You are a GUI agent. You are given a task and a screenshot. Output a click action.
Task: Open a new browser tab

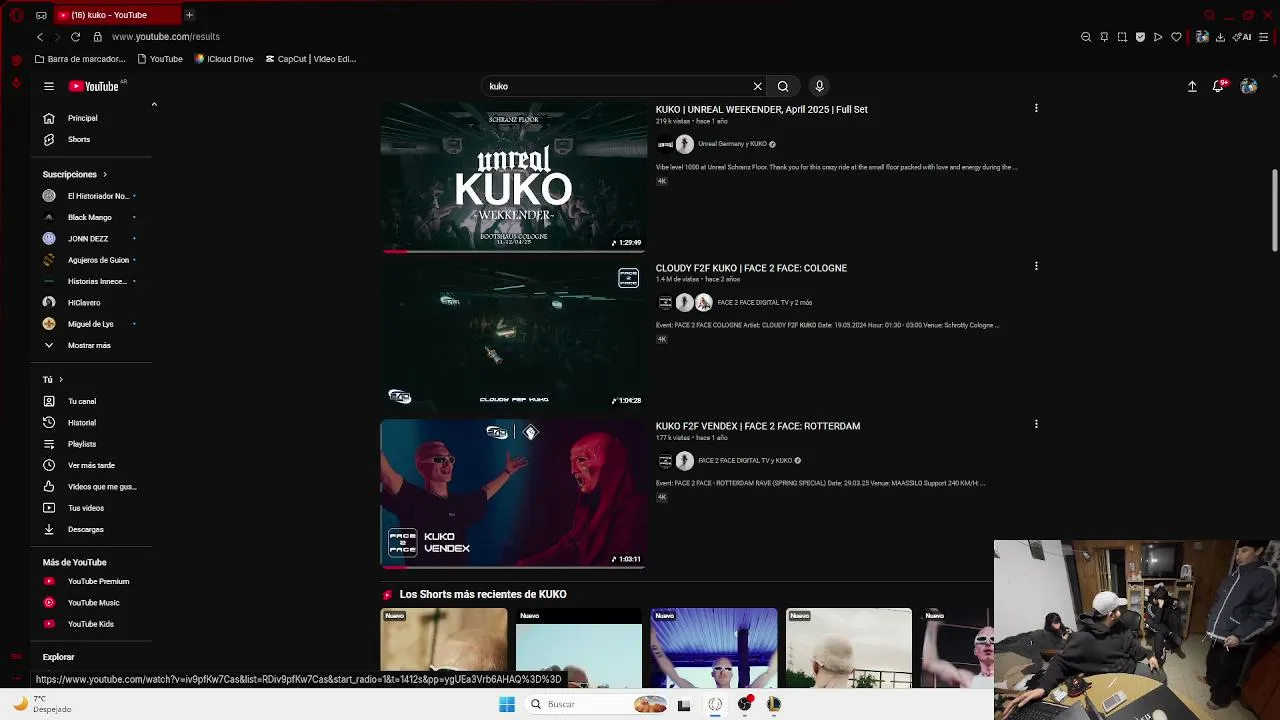(189, 15)
